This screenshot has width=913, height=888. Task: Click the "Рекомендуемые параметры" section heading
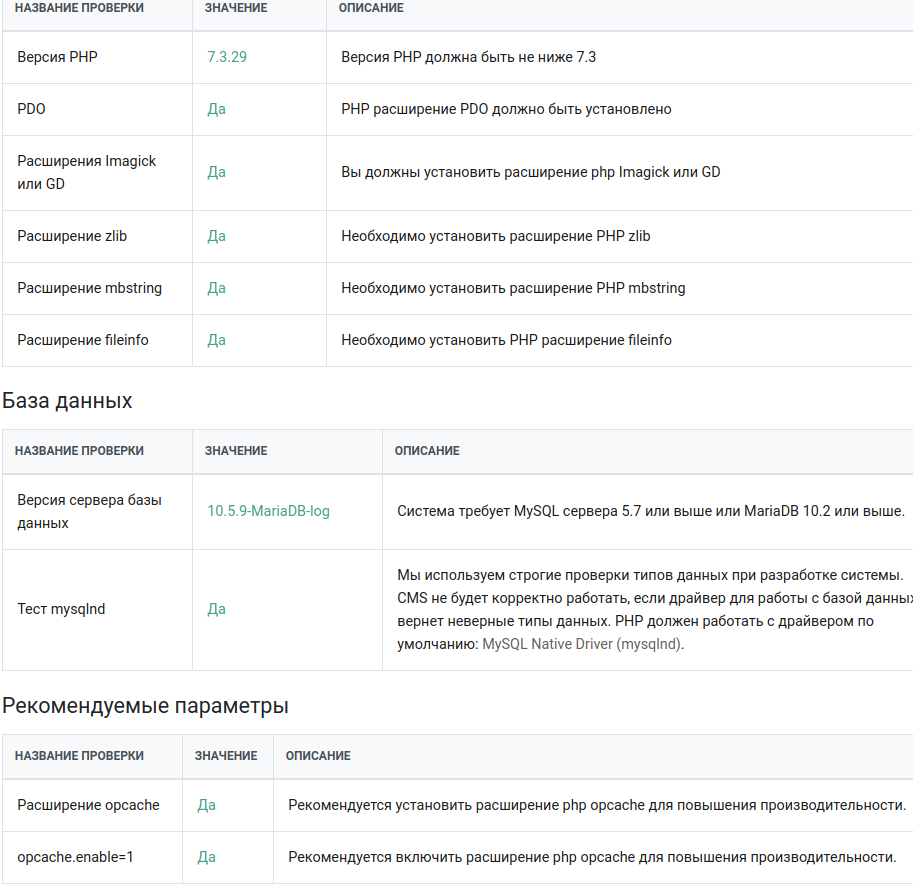[x=145, y=706]
